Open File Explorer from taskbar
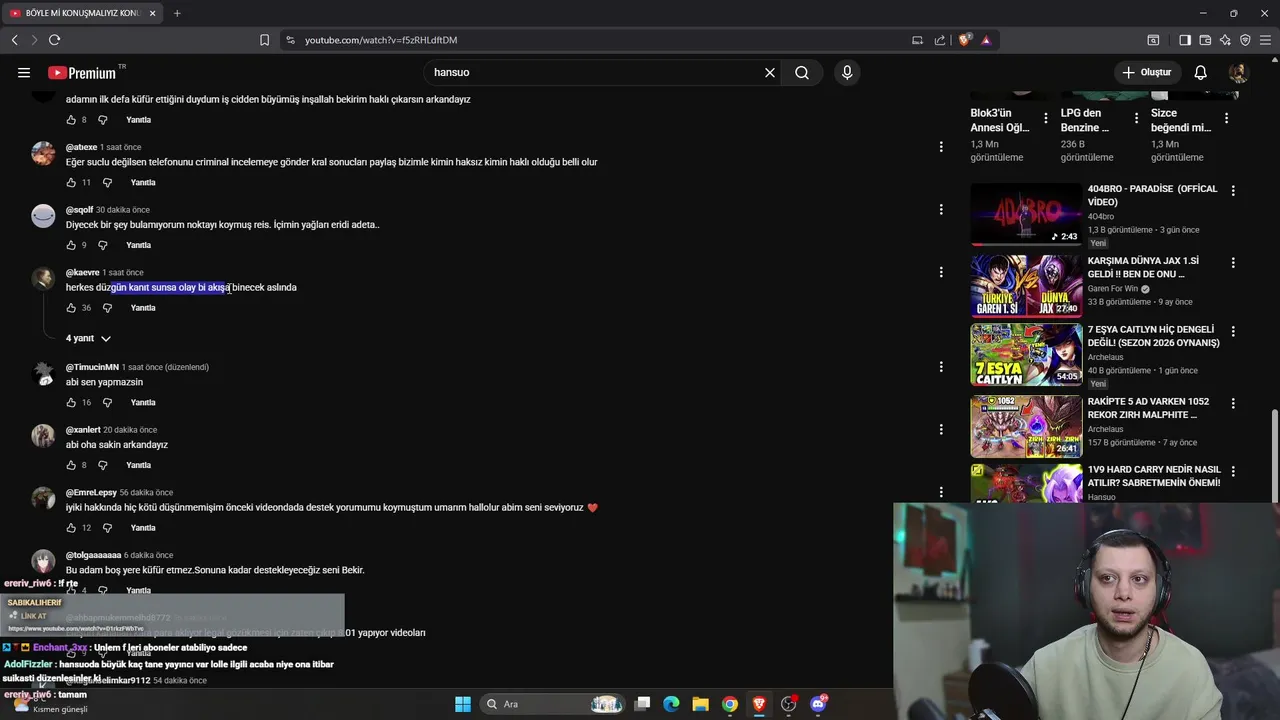This screenshot has width=1280, height=720. (700, 704)
